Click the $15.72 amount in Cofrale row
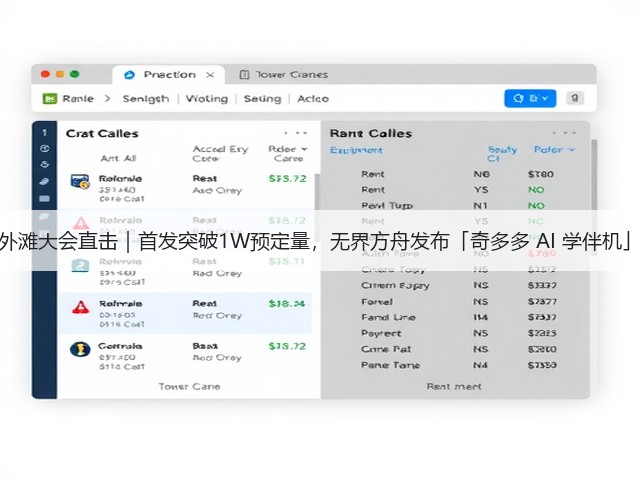The width and height of the screenshot is (640, 480). 287,347
